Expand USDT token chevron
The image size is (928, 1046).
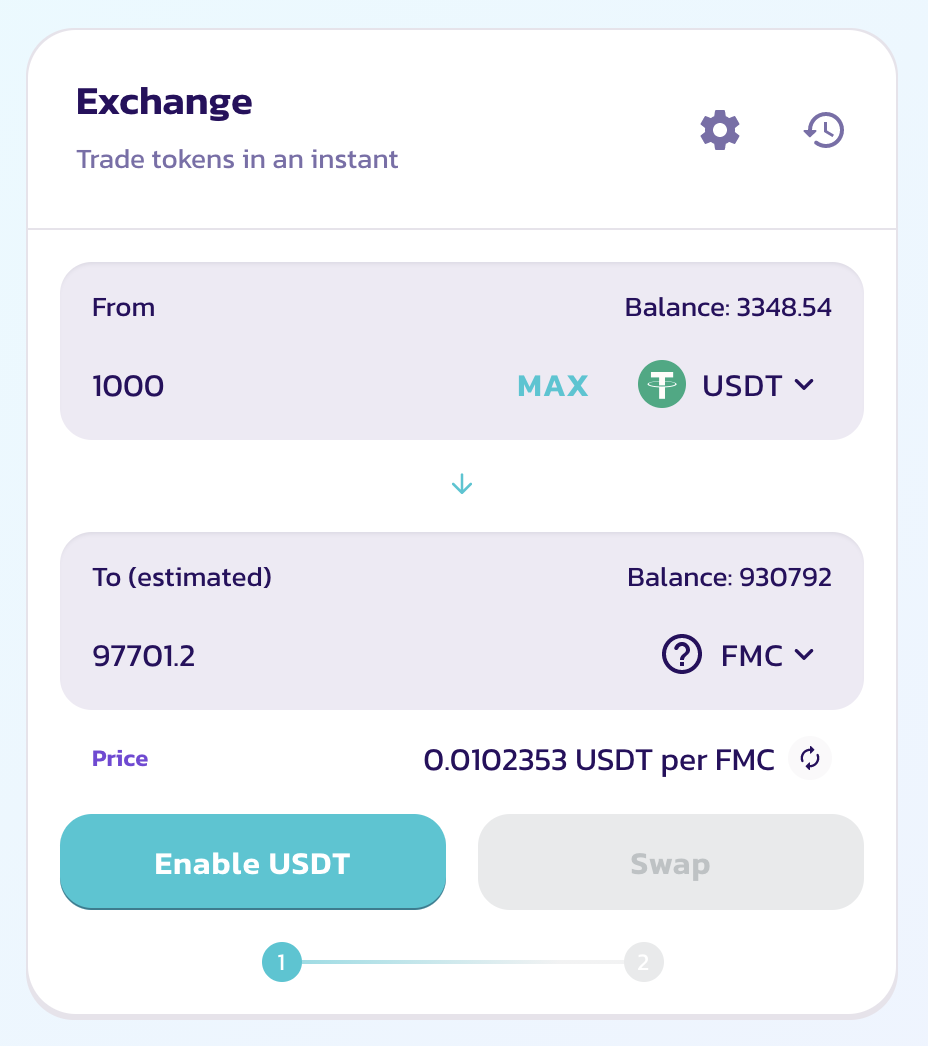point(805,385)
